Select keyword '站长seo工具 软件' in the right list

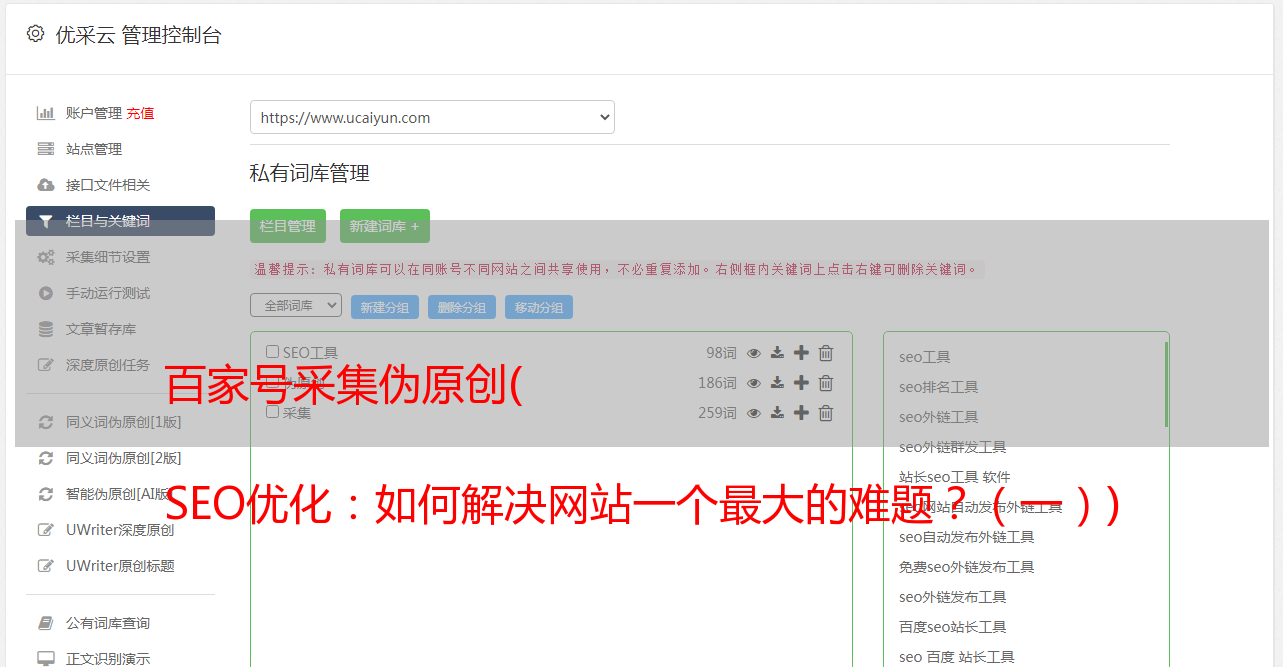pos(955,477)
